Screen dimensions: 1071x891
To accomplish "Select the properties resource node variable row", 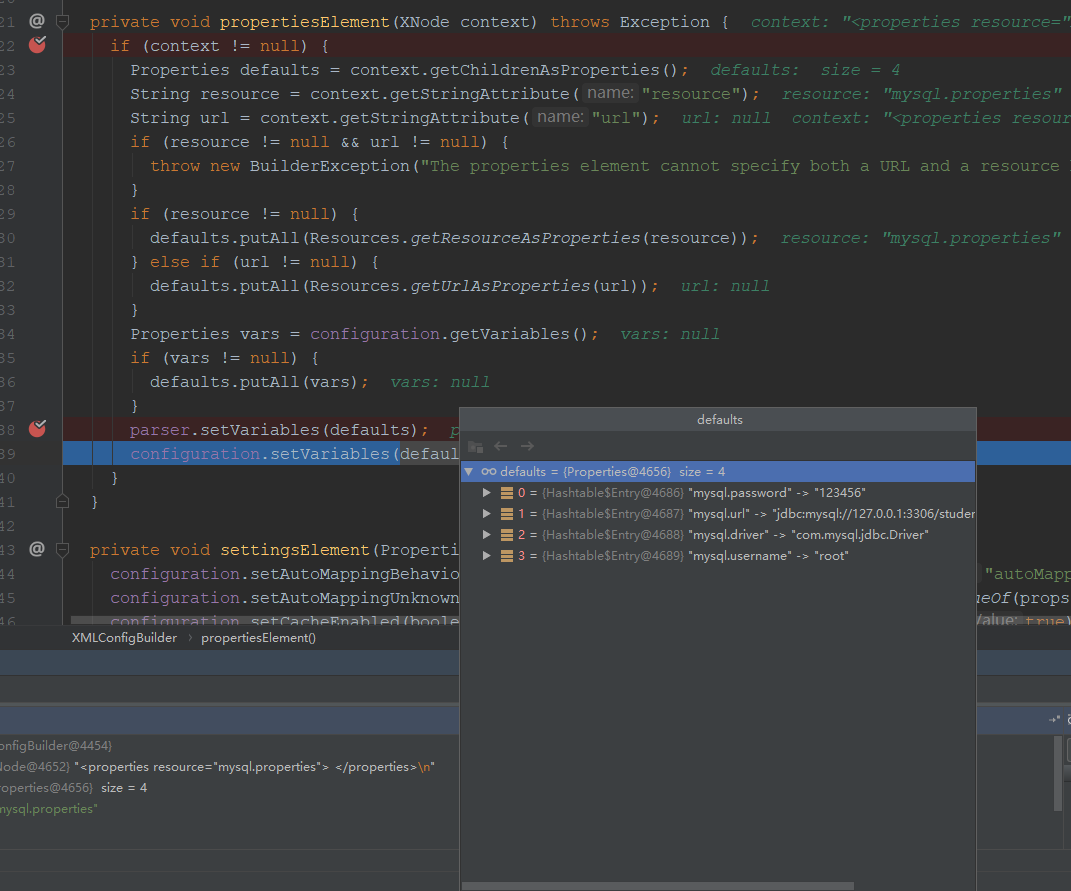I will 230,767.
